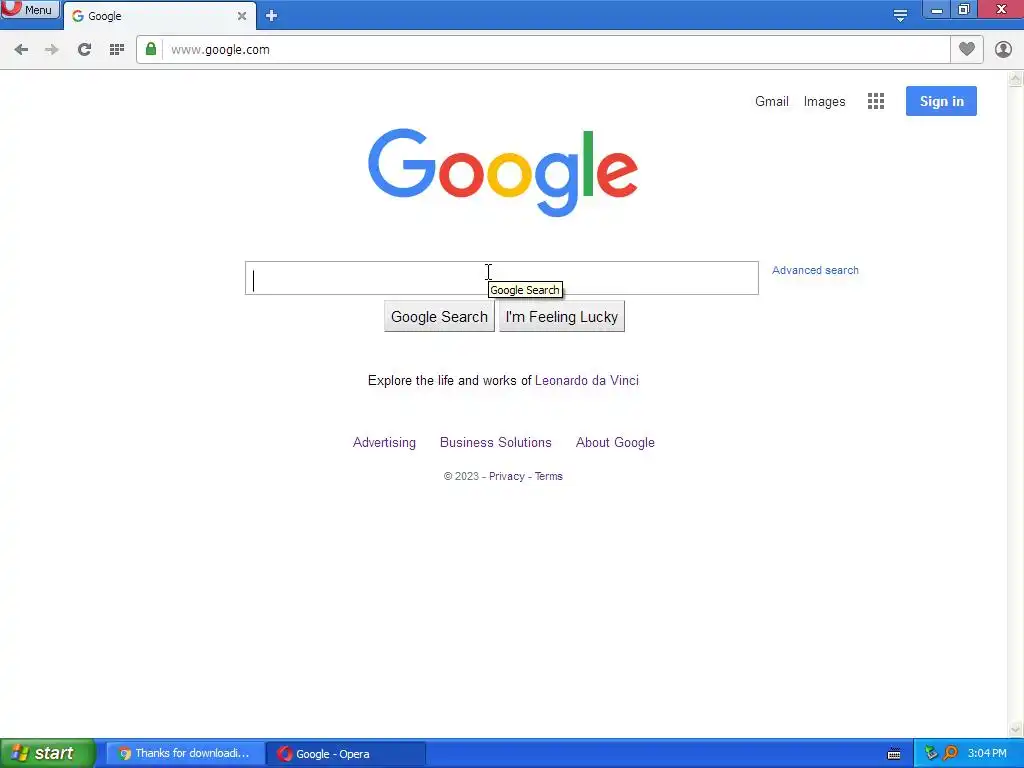Open the Windows start menu
1024x768 pixels.
47,754
